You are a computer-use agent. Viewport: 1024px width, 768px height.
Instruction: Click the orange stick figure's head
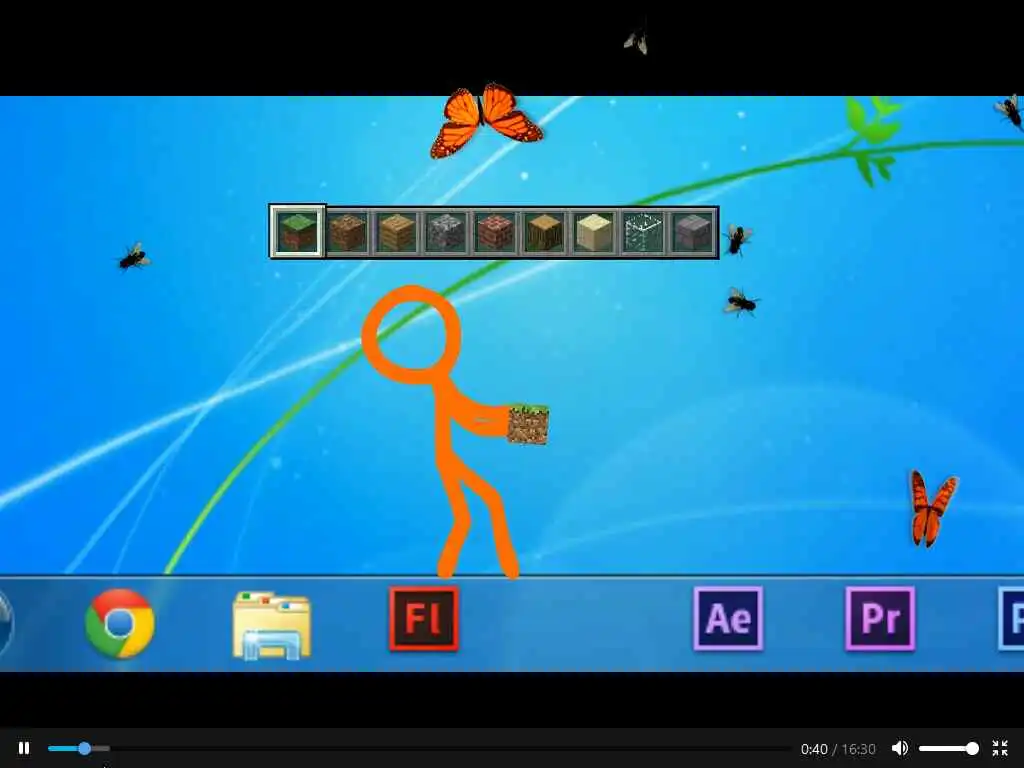(x=411, y=335)
